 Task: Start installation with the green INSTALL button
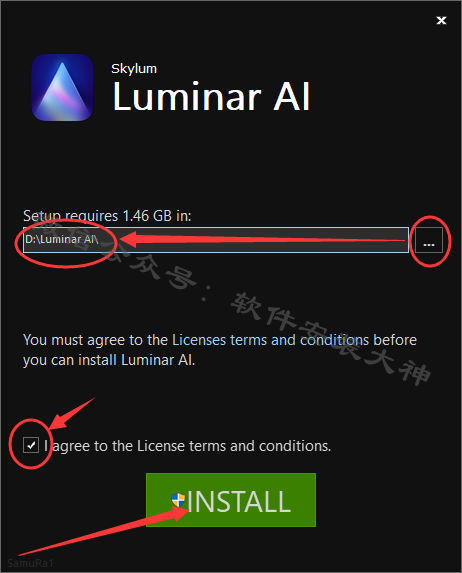click(x=231, y=500)
